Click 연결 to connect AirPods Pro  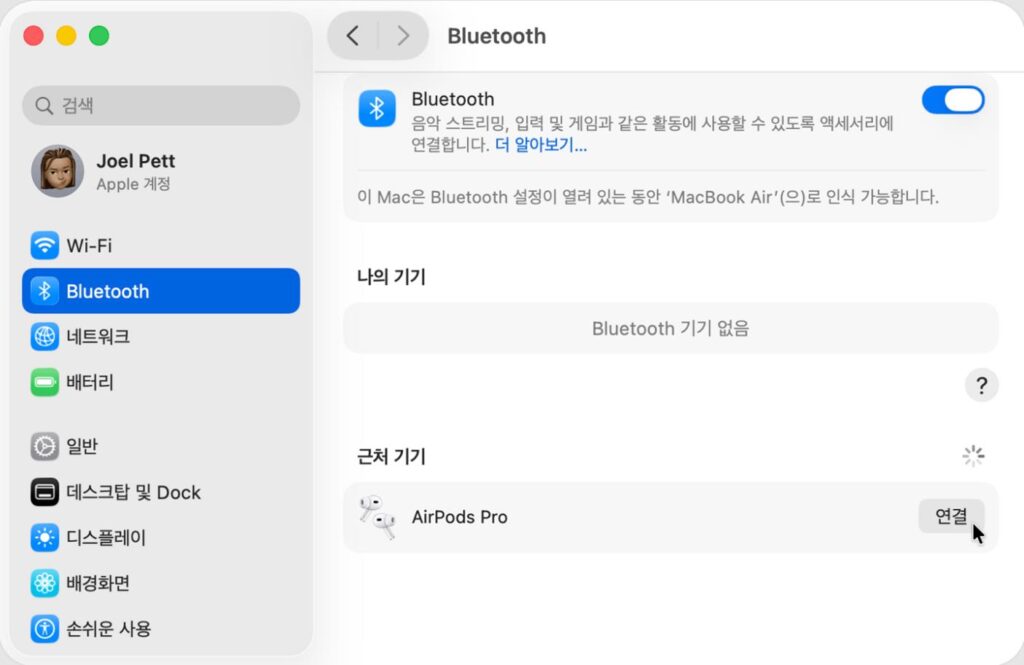coord(951,516)
